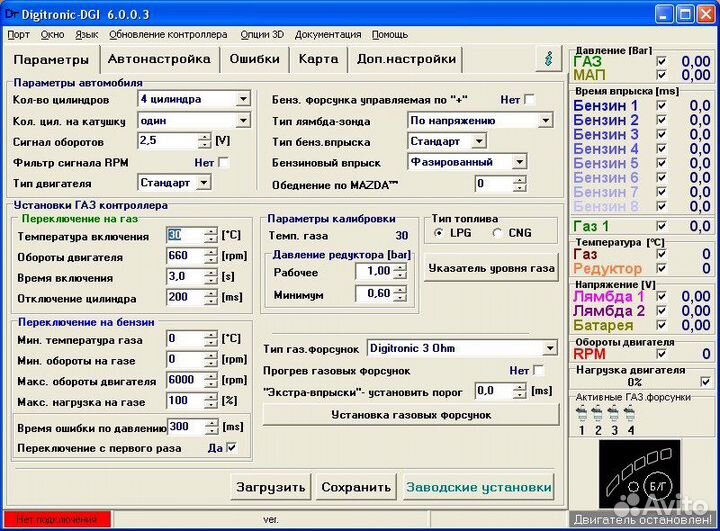Open the Порт menu
Viewport: 720px width, 531px height.
18,34
